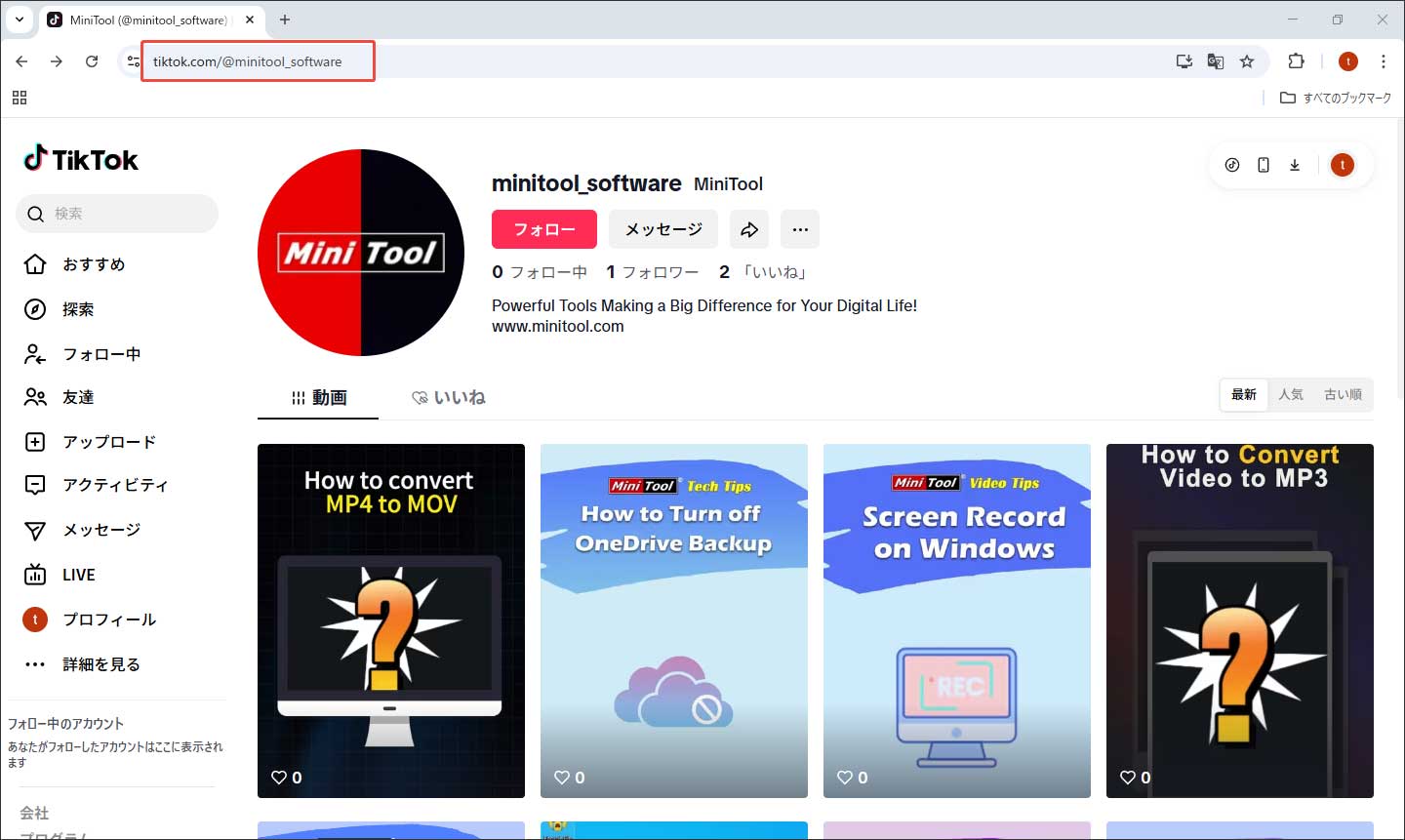Screen dimensions: 1405x840
Task: Open the browser extensions puzzle icon
Action: (1296, 61)
